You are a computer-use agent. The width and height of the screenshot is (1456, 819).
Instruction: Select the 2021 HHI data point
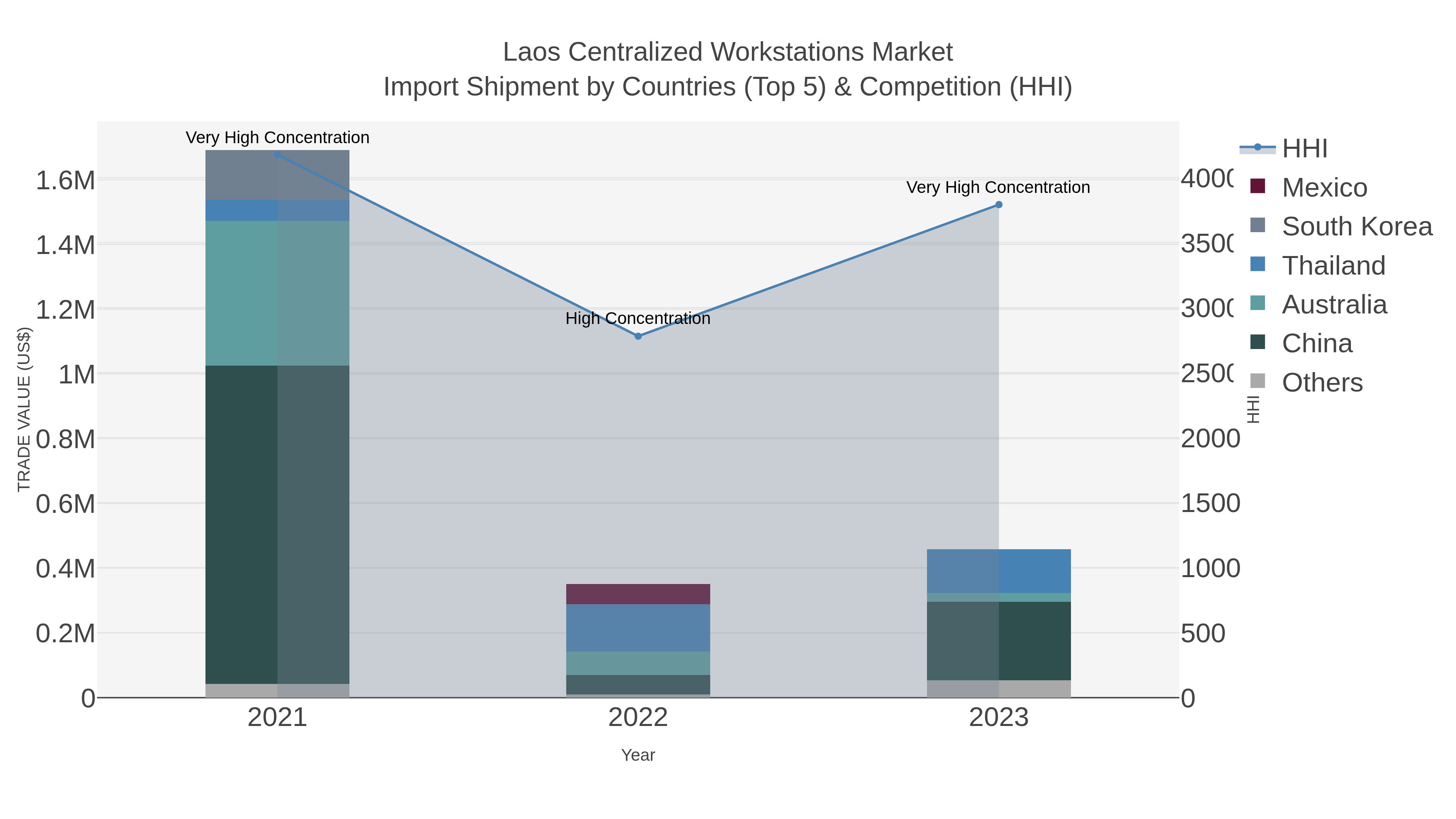click(277, 155)
